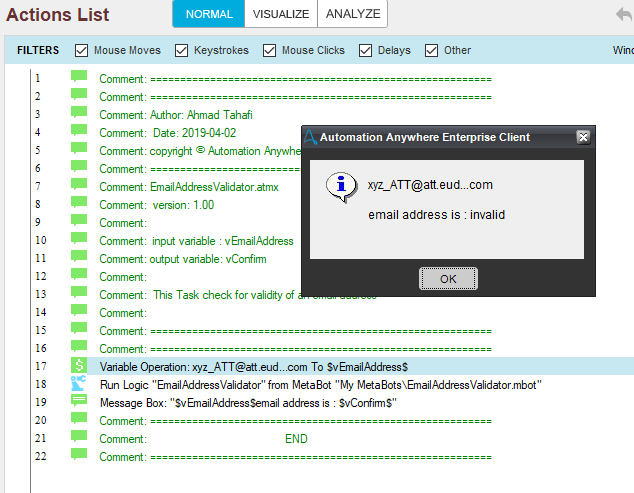Click the Actions List heading
This screenshot has height=493, width=634.
57,15
